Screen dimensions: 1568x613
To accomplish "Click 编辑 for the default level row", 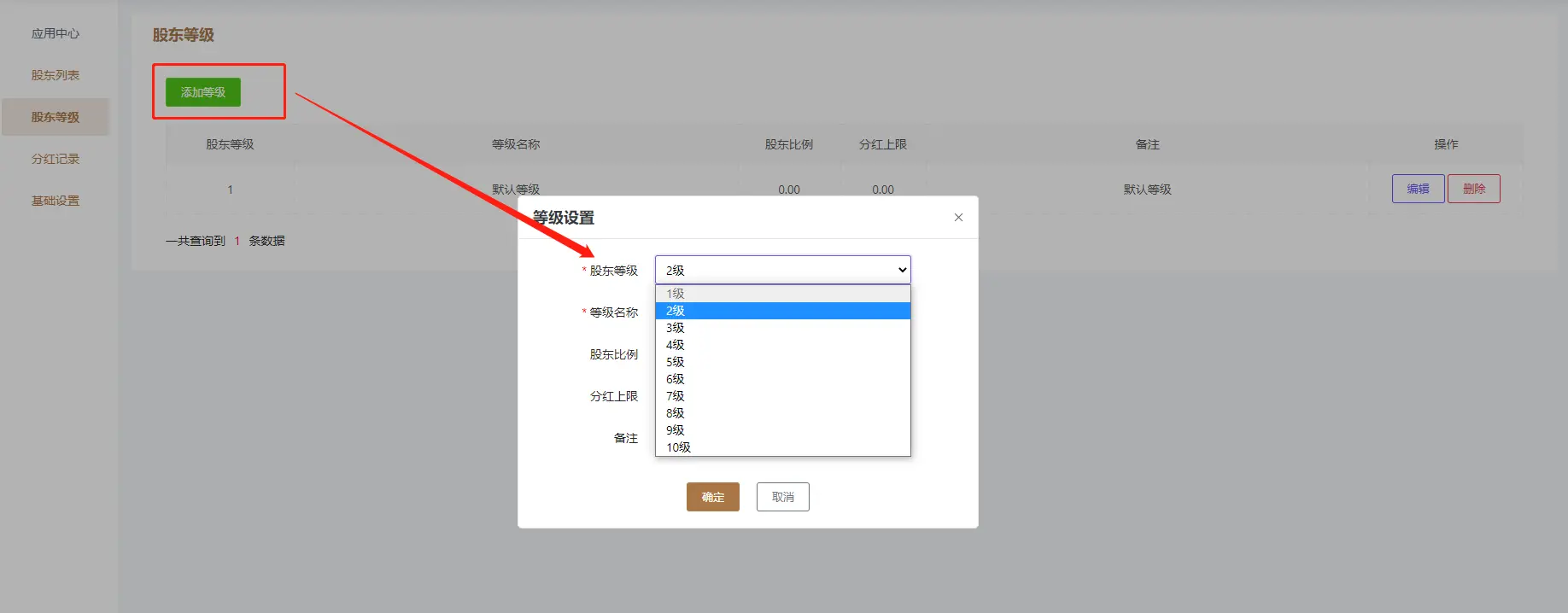I will [1418, 189].
